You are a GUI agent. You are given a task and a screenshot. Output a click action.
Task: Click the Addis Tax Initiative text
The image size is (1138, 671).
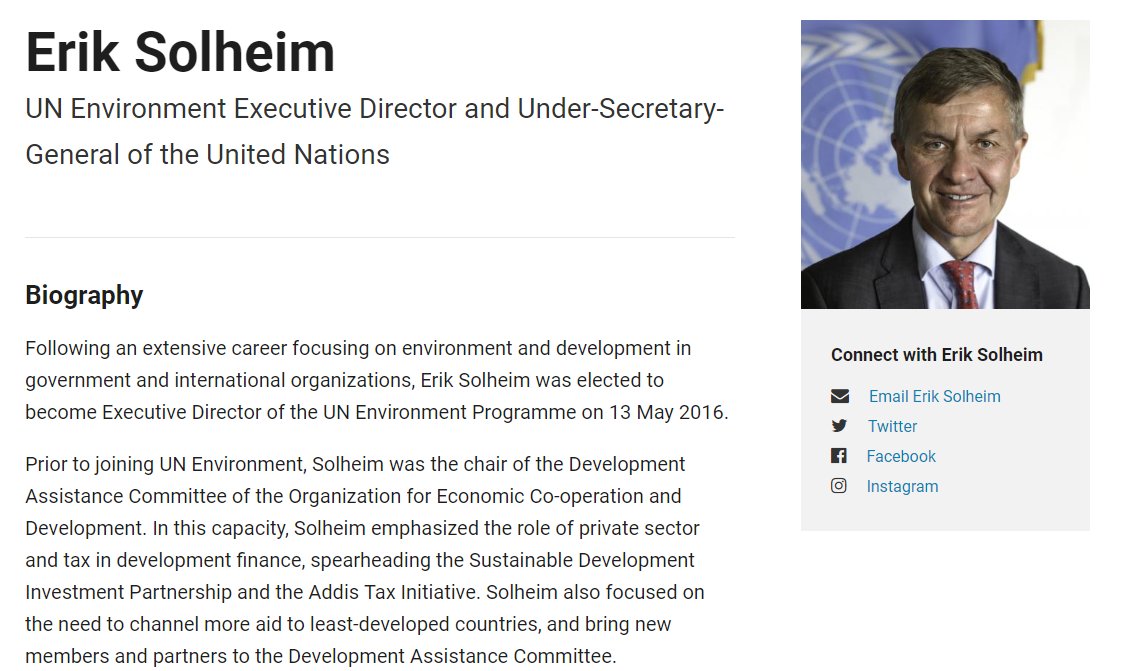[393, 592]
